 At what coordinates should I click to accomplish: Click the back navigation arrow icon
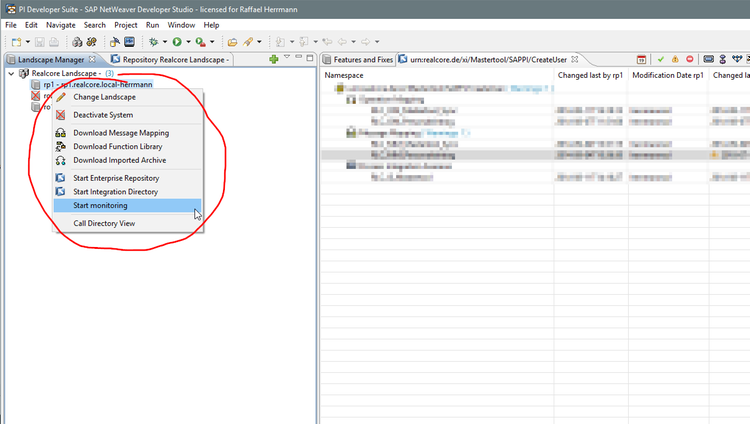click(x=342, y=42)
